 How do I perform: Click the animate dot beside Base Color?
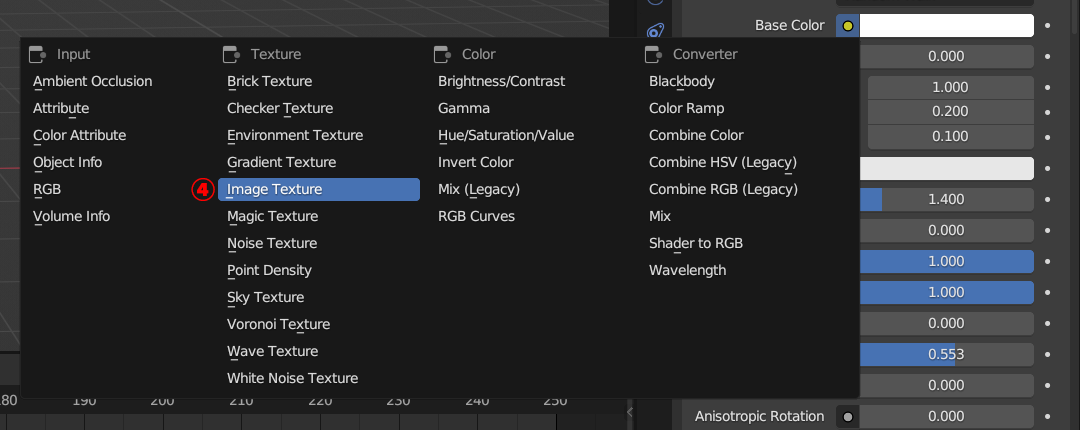point(1047,25)
